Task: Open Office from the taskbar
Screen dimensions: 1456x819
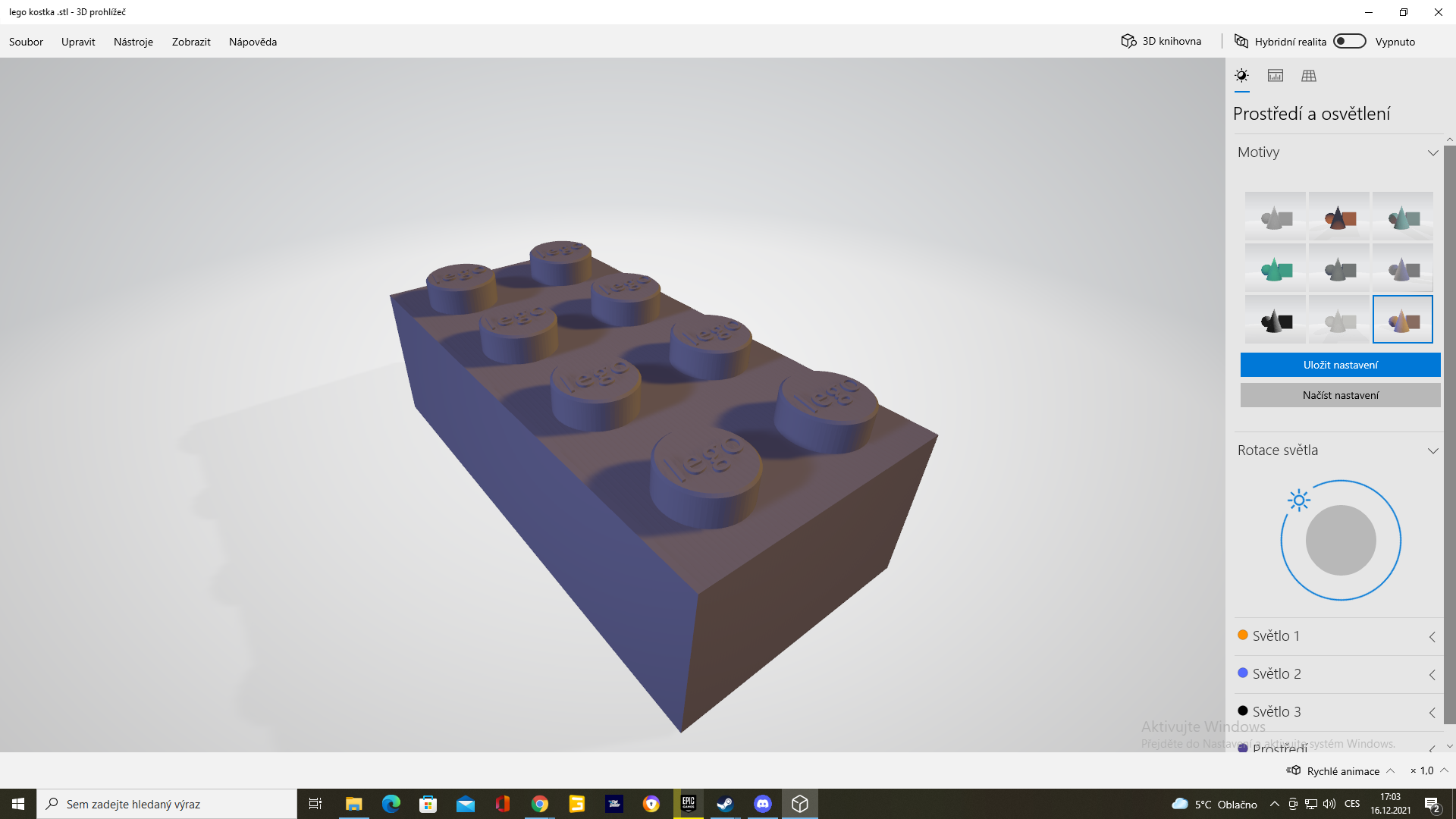Action: coord(502,804)
